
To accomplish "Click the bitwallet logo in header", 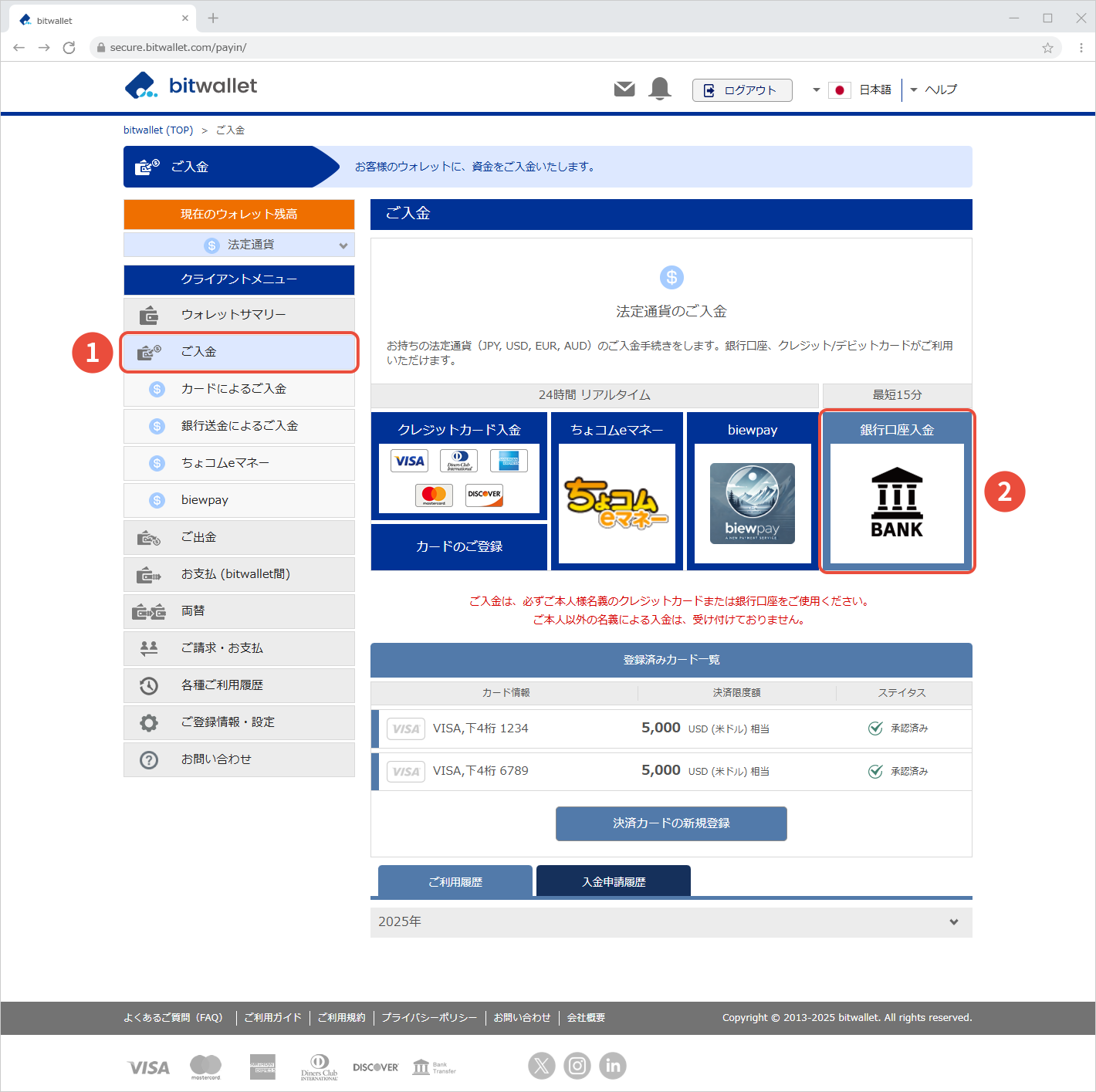I will coord(191,86).
